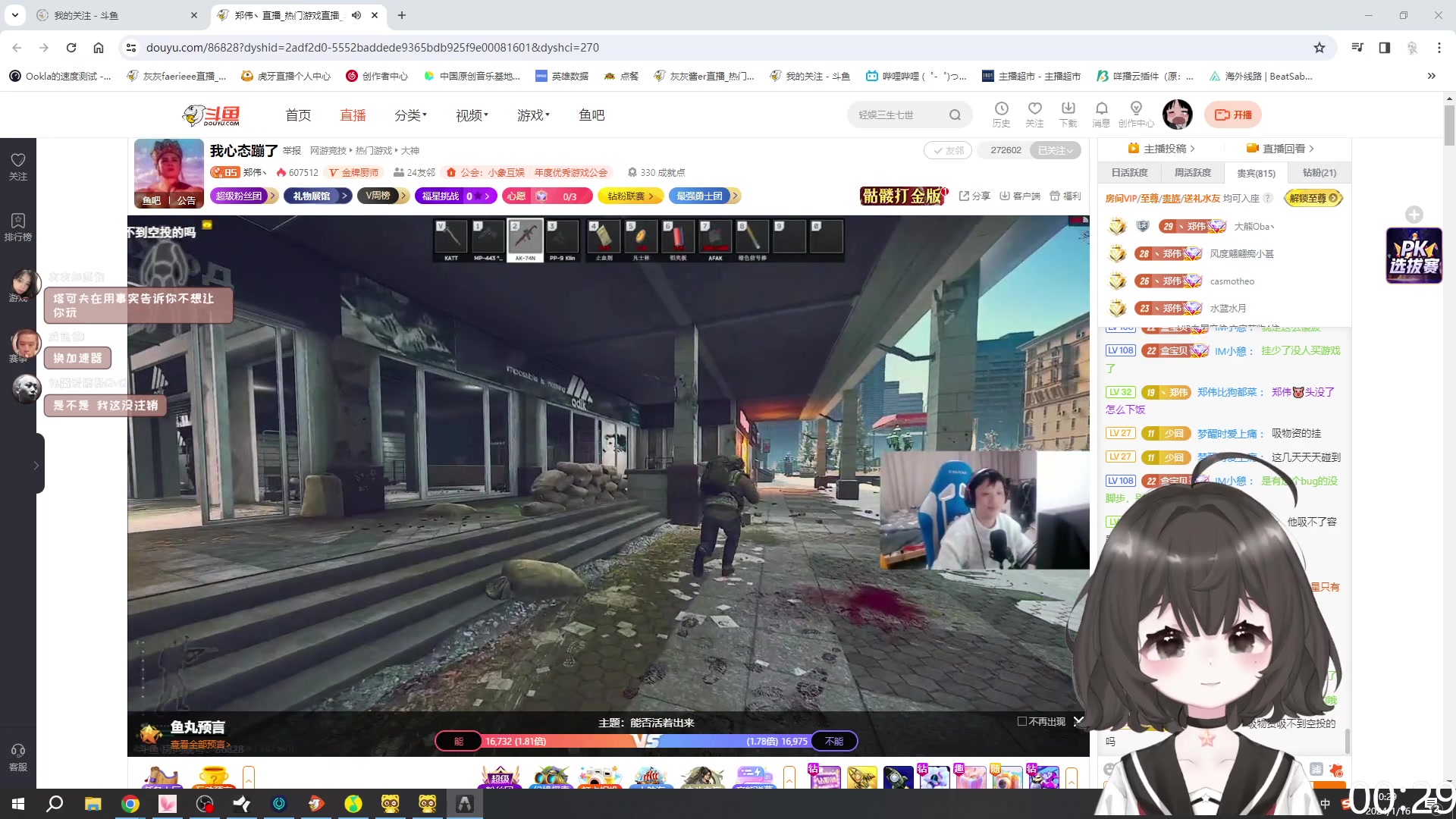Go to 鱼吧 in navigation
The image size is (1456, 819).
coord(591,115)
